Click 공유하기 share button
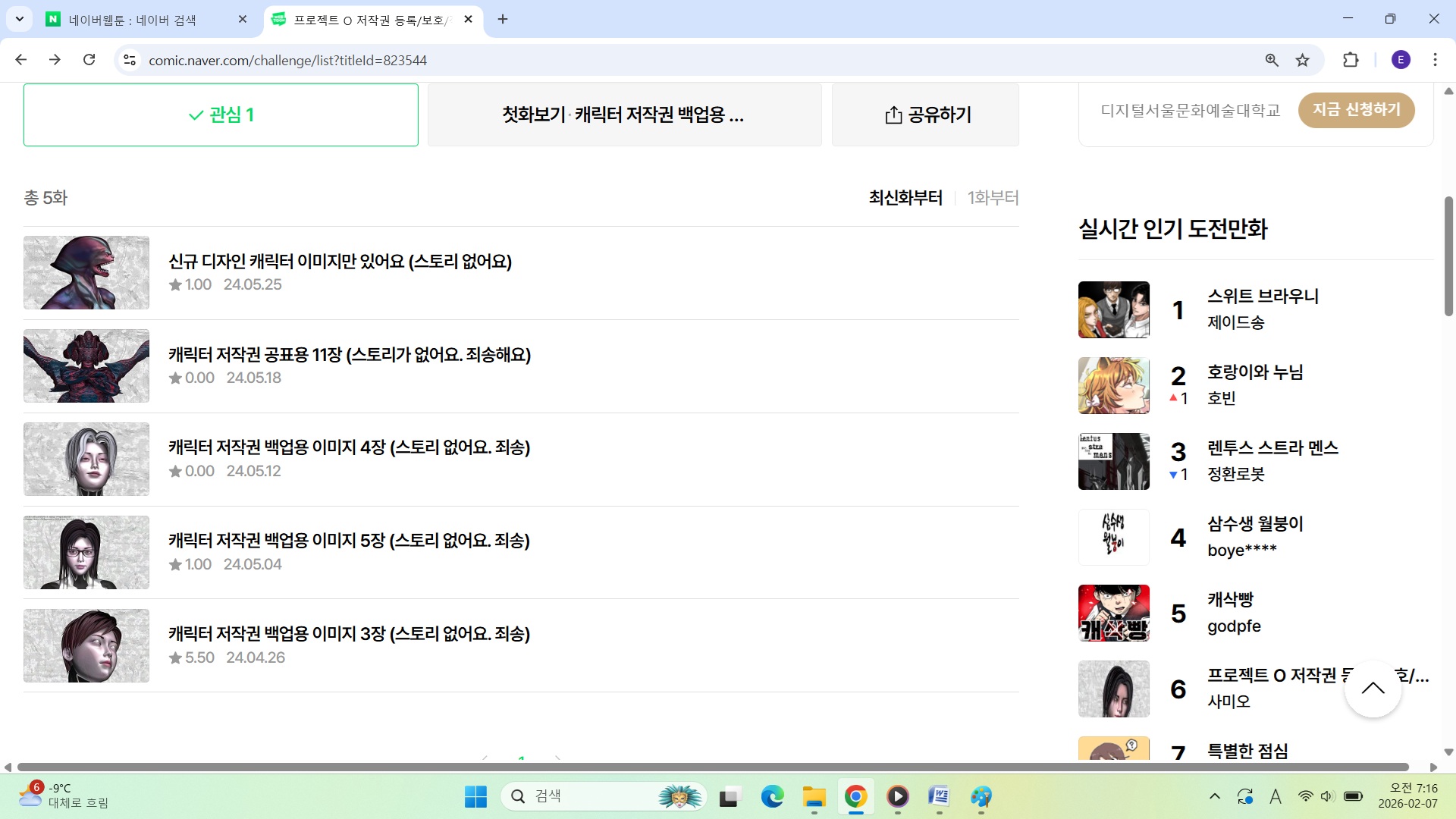 pyautogui.click(x=925, y=115)
